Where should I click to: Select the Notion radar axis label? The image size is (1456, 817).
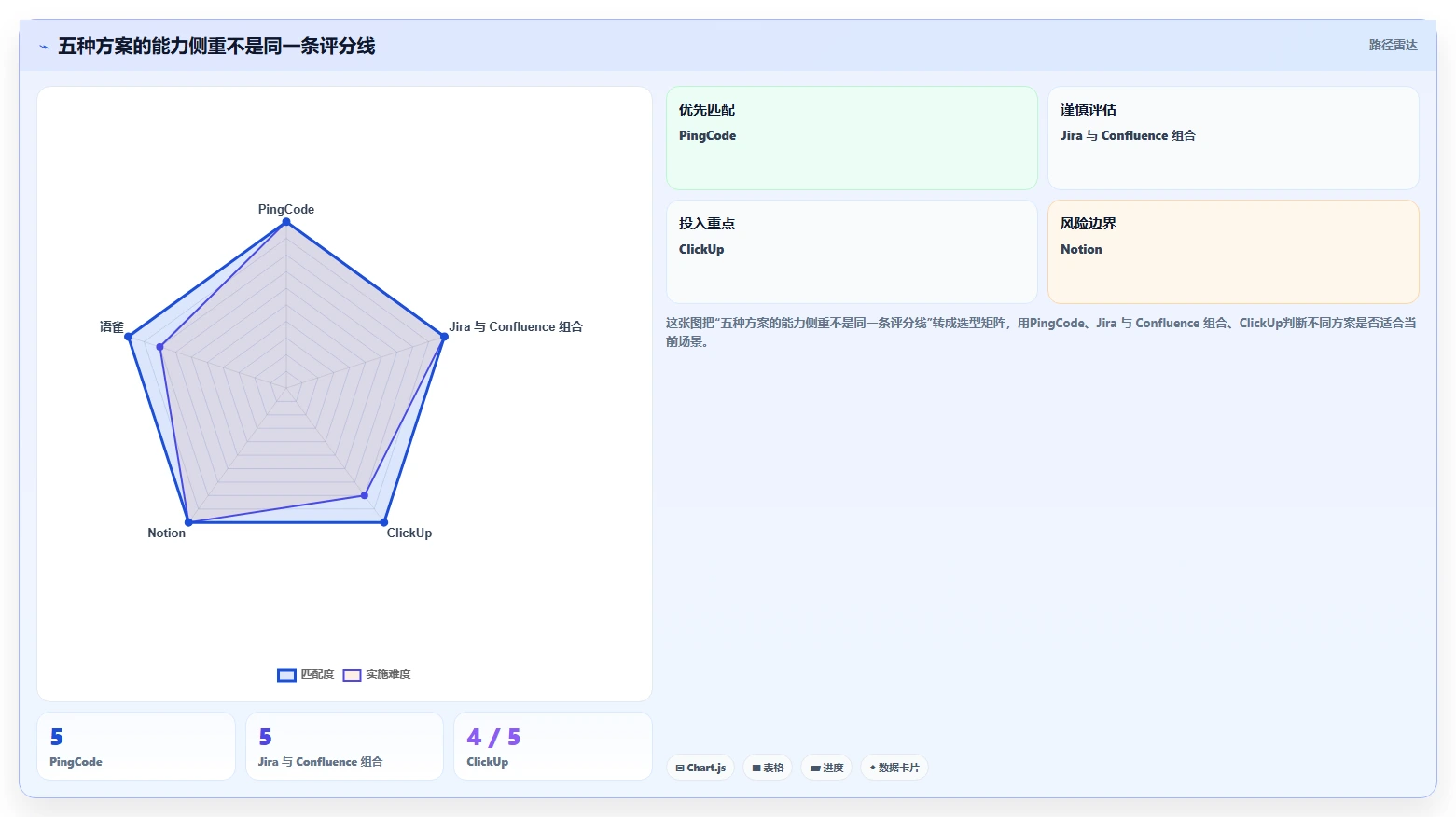pos(166,533)
